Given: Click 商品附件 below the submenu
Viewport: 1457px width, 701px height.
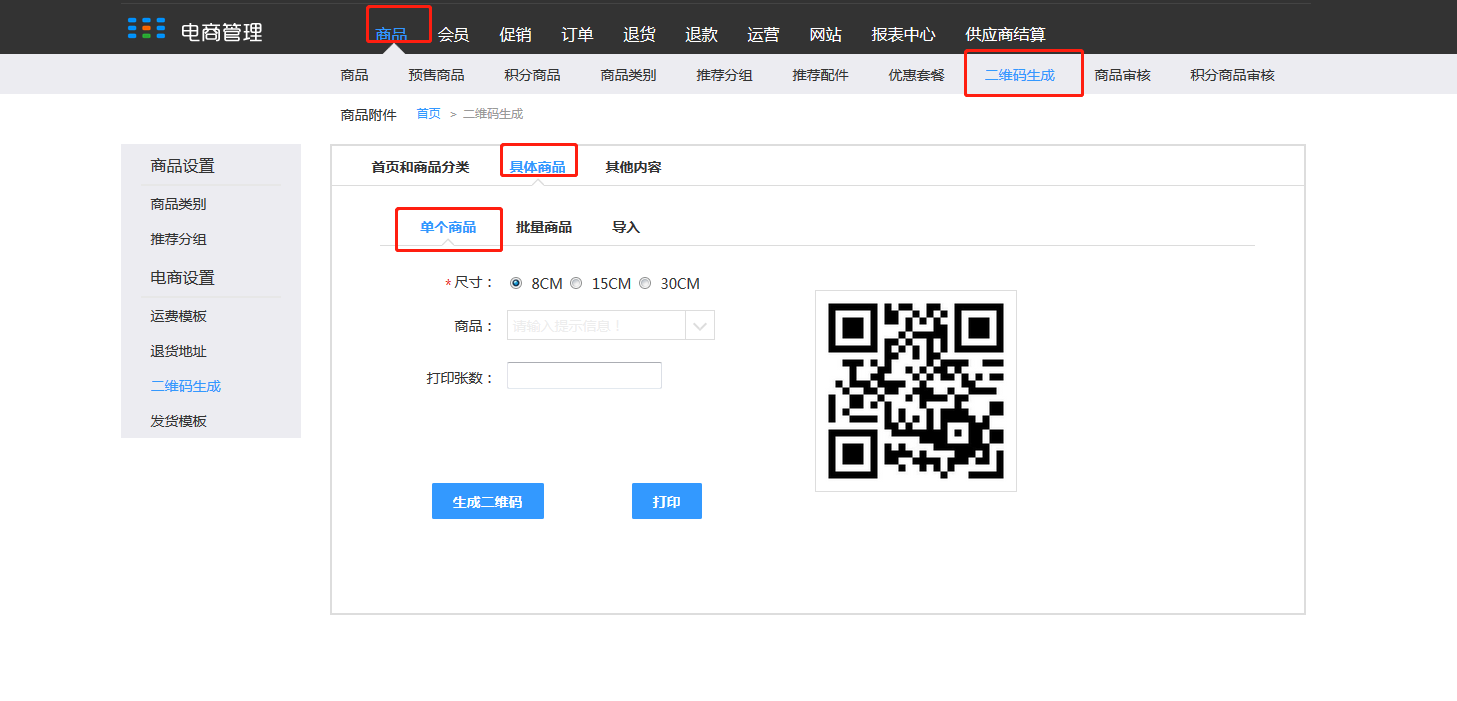Looking at the screenshot, I should (x=368, y=114).
